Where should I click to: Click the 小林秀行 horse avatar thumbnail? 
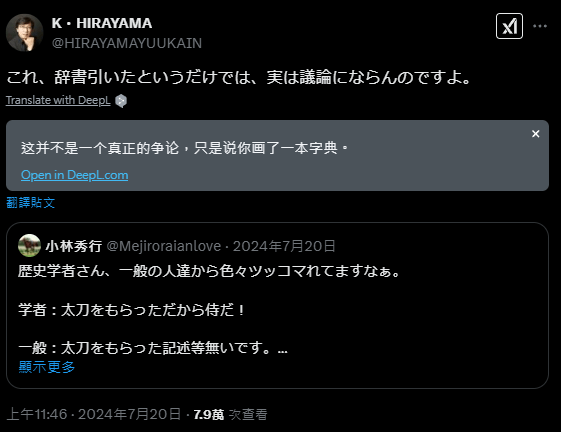29,246
